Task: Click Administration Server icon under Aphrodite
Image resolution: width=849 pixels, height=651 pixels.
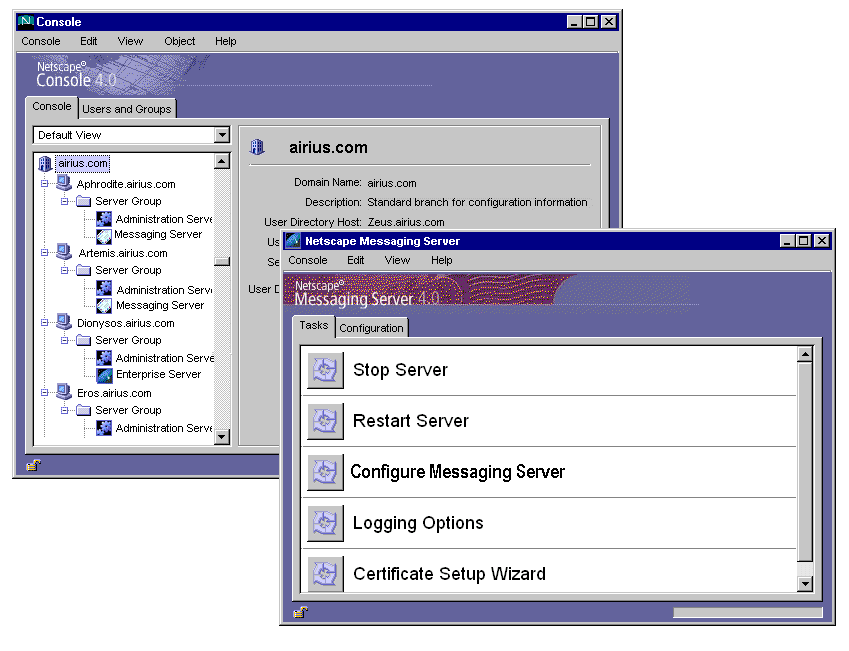Action: point(104,219)
